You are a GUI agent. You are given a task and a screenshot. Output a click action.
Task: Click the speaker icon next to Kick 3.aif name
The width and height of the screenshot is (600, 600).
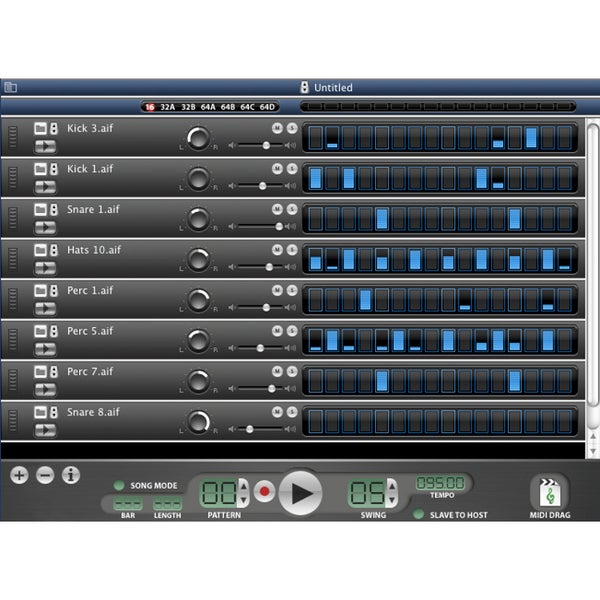click(x=54, y=128)
